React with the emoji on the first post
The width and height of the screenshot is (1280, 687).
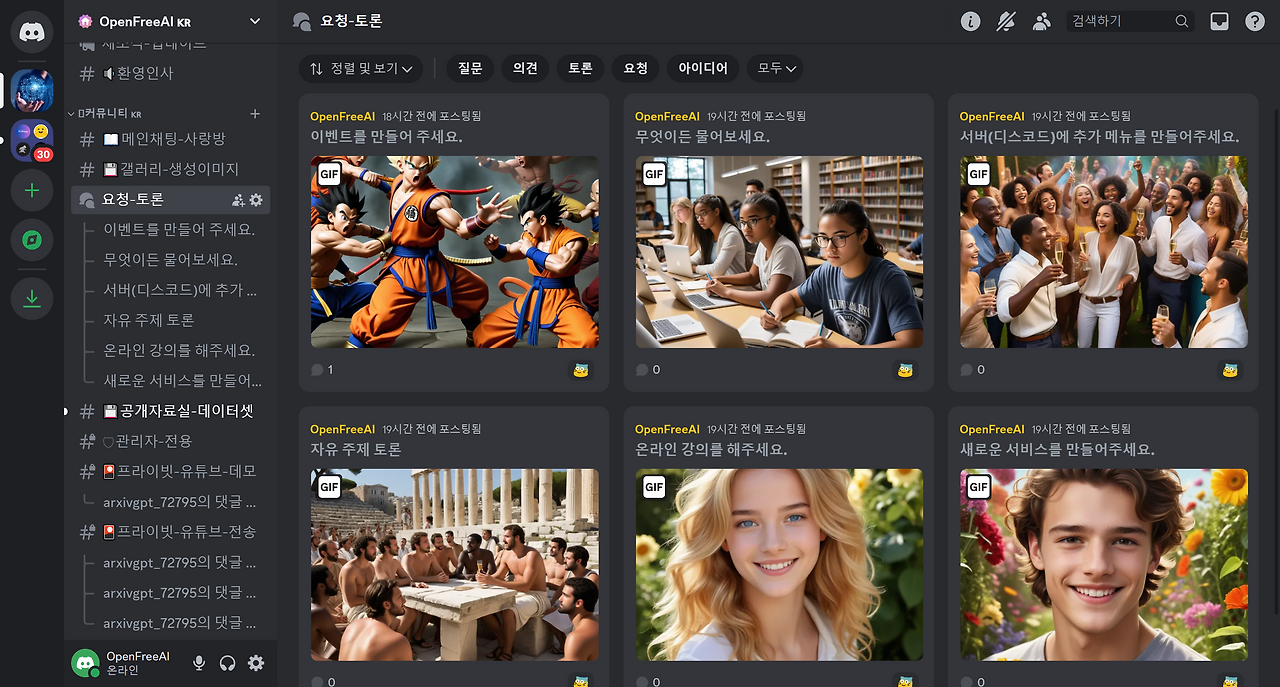[x=580, y=369]
